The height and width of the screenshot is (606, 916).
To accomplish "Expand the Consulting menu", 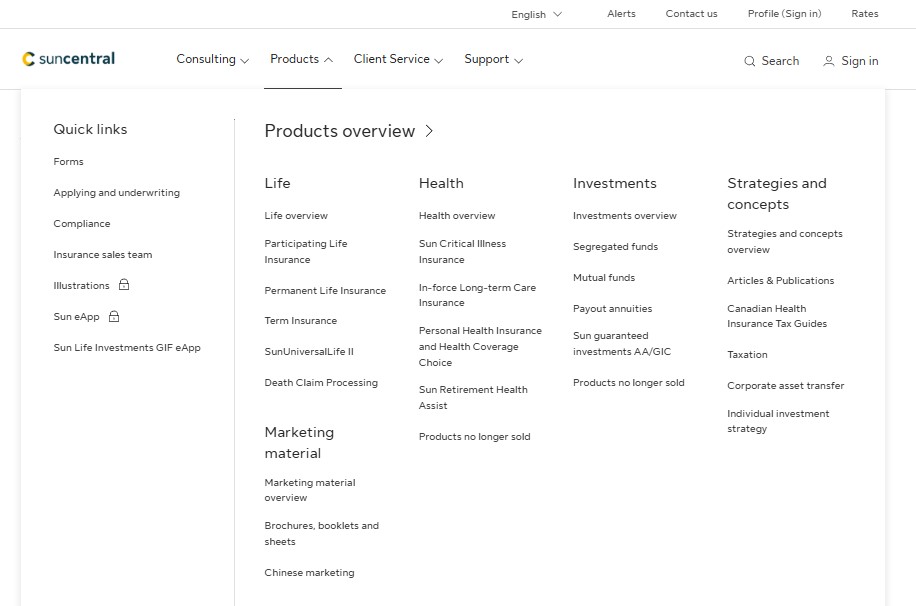I will point(212,59).
